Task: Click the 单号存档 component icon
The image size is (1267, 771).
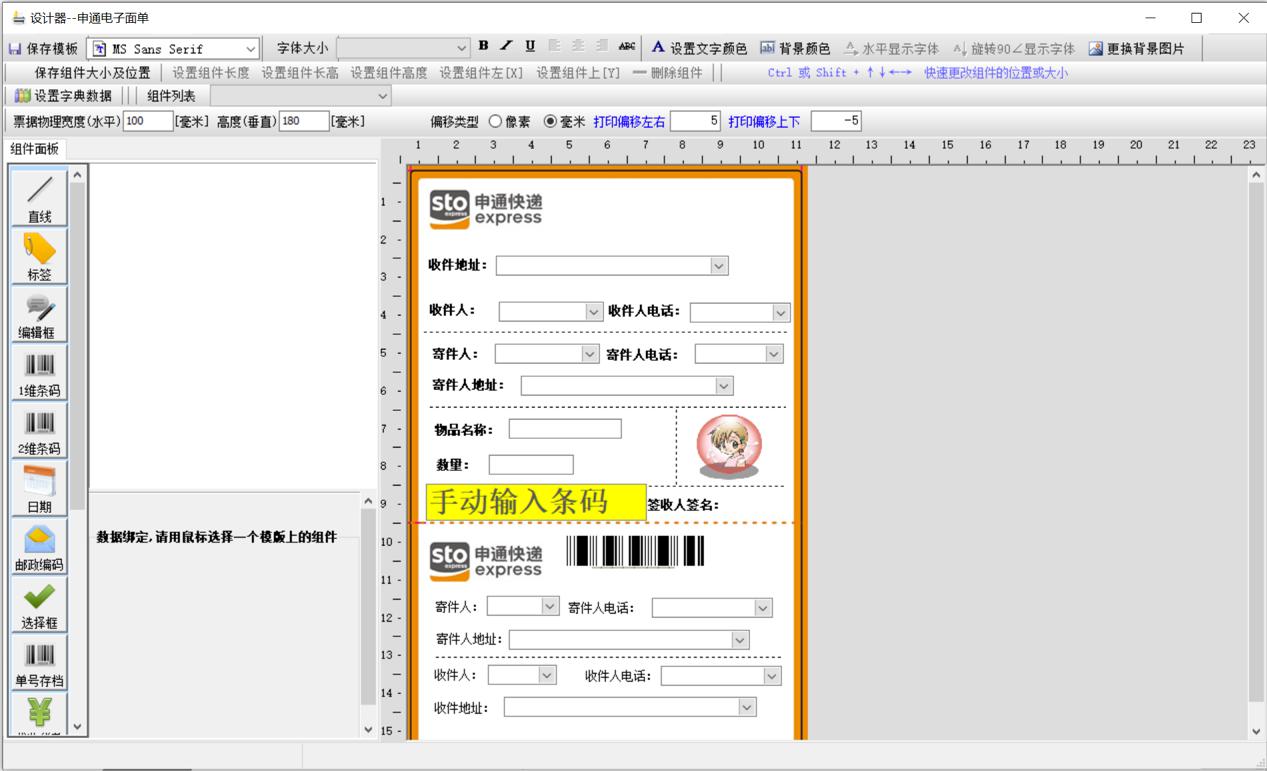Action: pyautogui.click(x=39, y=662)
